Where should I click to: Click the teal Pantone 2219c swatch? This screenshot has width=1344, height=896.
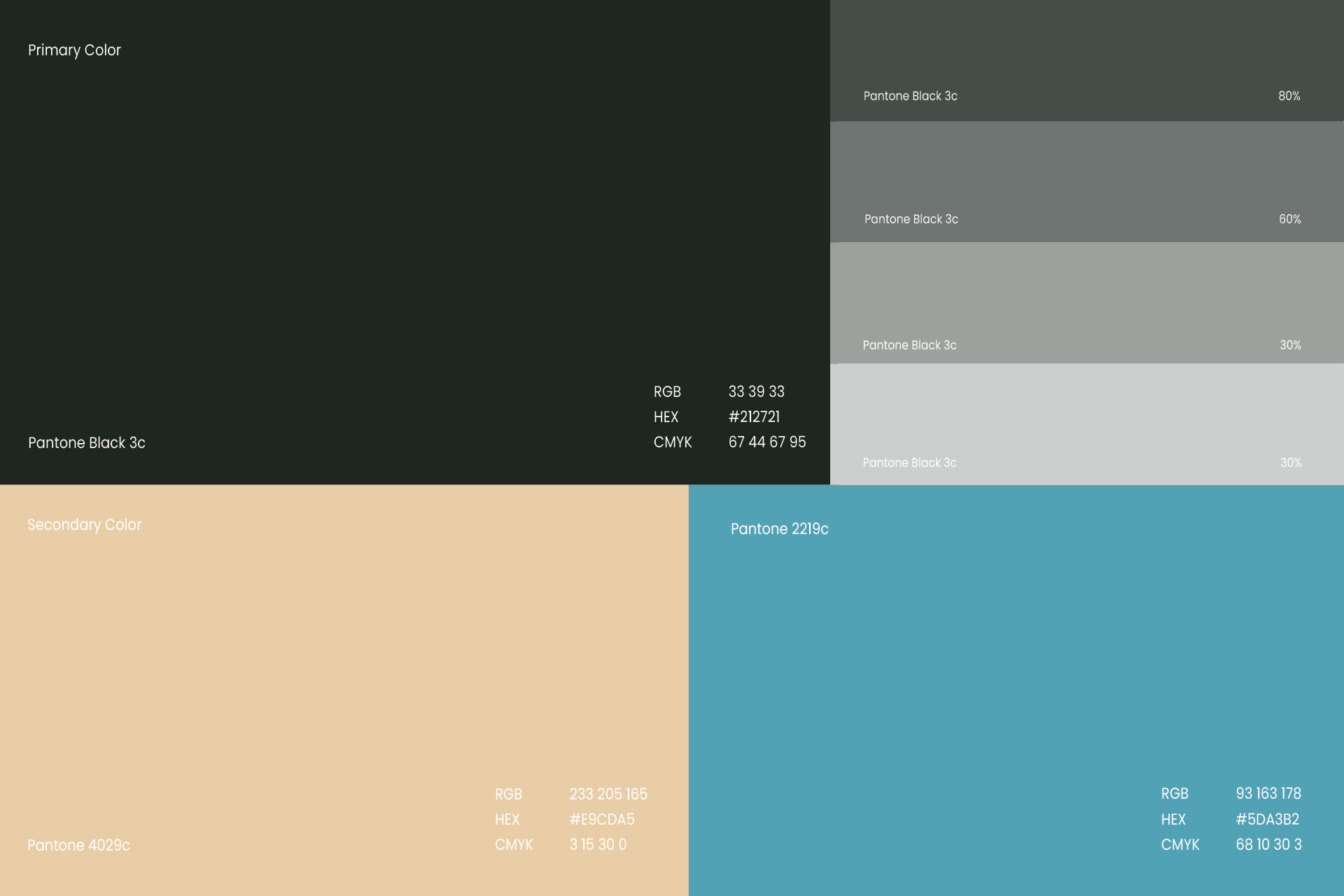pyautogui.click(x=1015, y=665)
